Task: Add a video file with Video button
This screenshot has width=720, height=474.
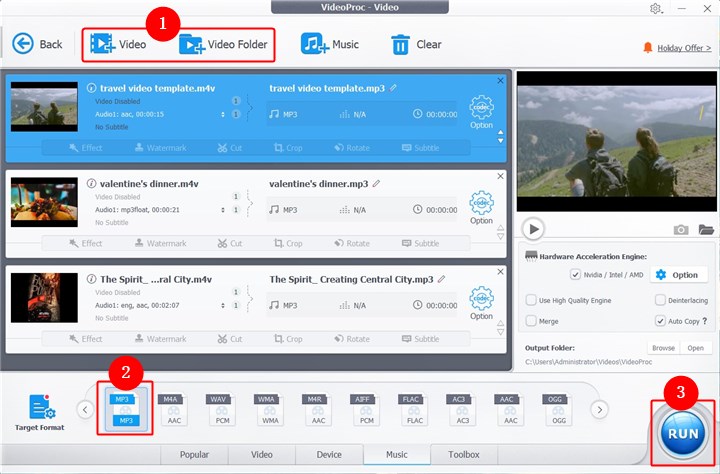Action: 118,44
